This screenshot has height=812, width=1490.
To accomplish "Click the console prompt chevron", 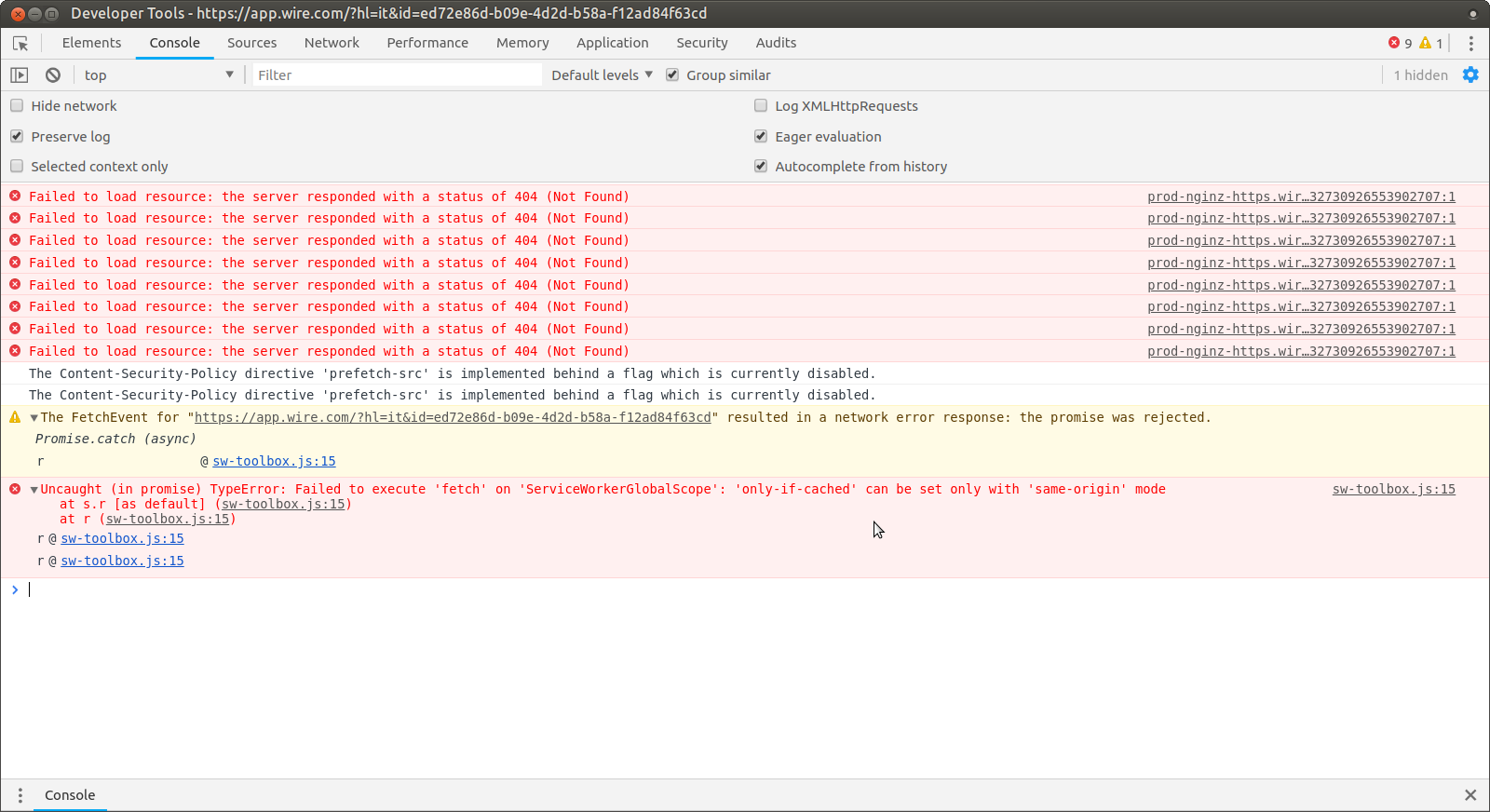I will (15, 589).
